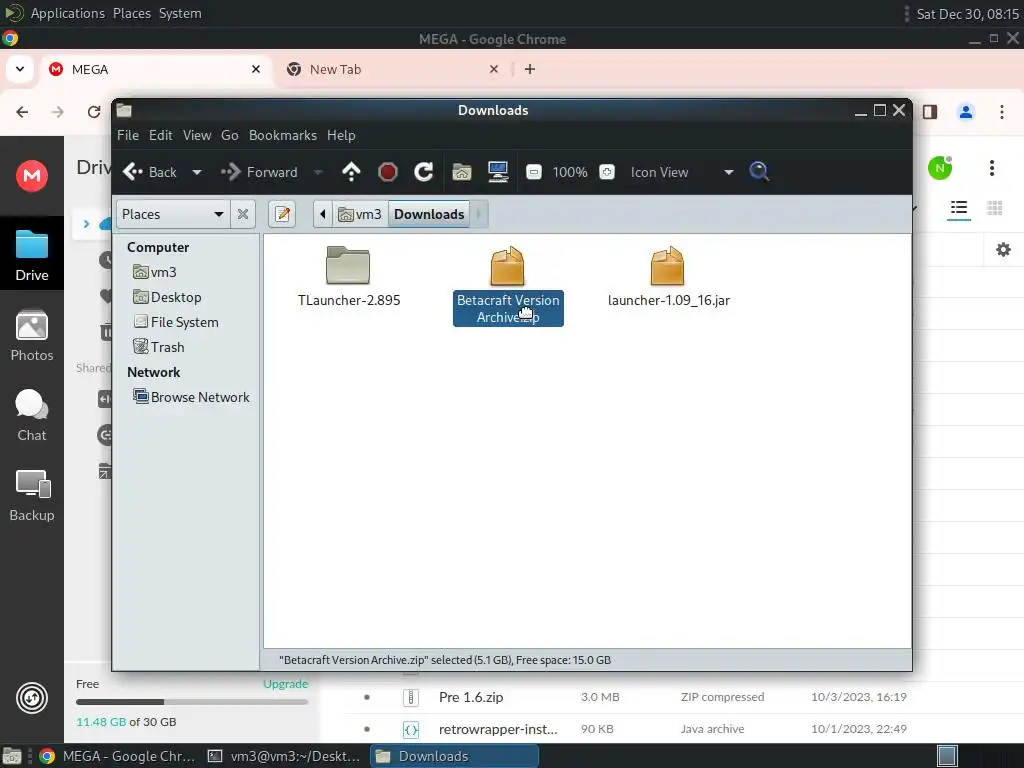The width and height of the screenshot is (1024, 768).
Task: Click MEGA storage usage bar
Action: [192, 702]
